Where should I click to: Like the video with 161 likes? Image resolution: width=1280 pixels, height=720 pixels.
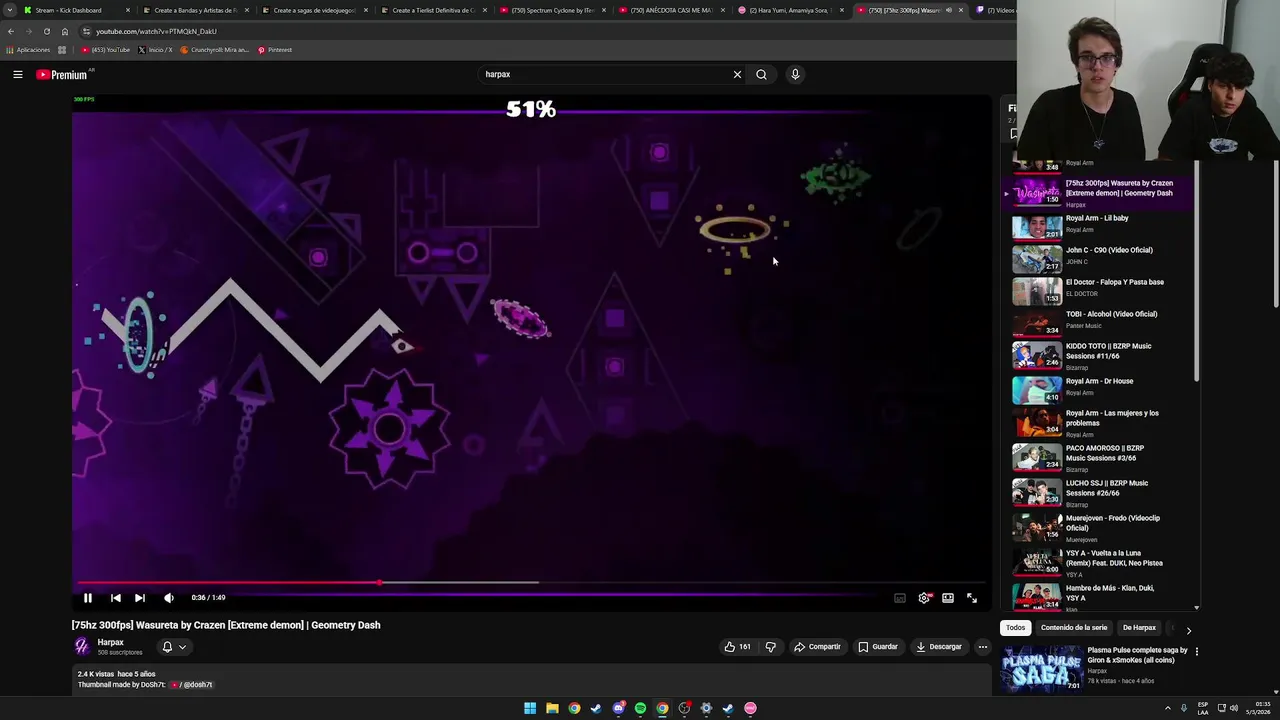[x=737, y=647]
